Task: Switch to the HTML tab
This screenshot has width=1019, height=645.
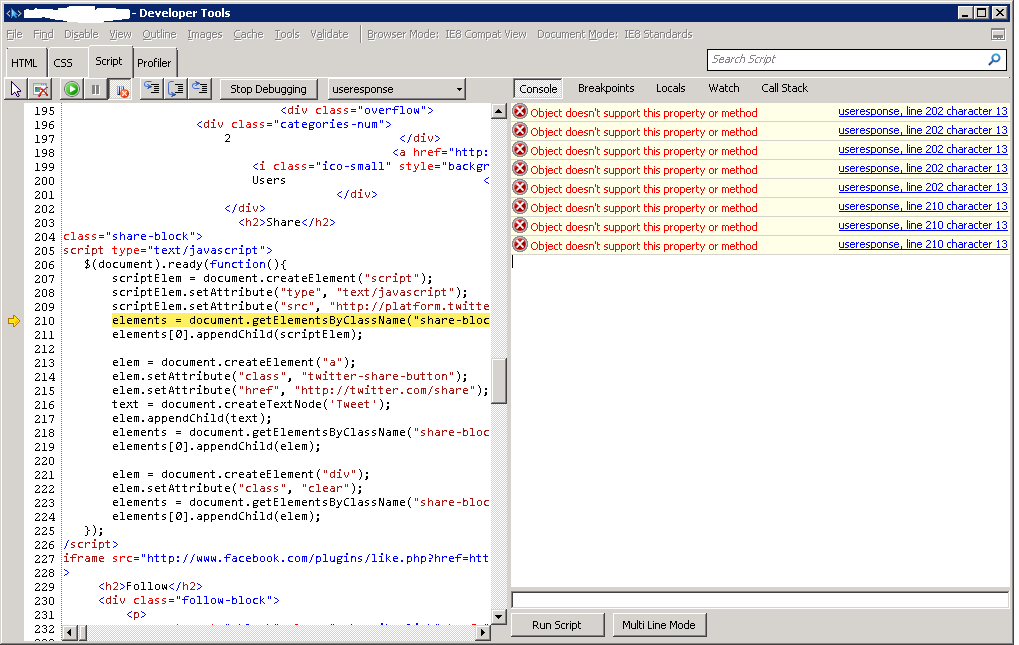Action: (24, 63)
